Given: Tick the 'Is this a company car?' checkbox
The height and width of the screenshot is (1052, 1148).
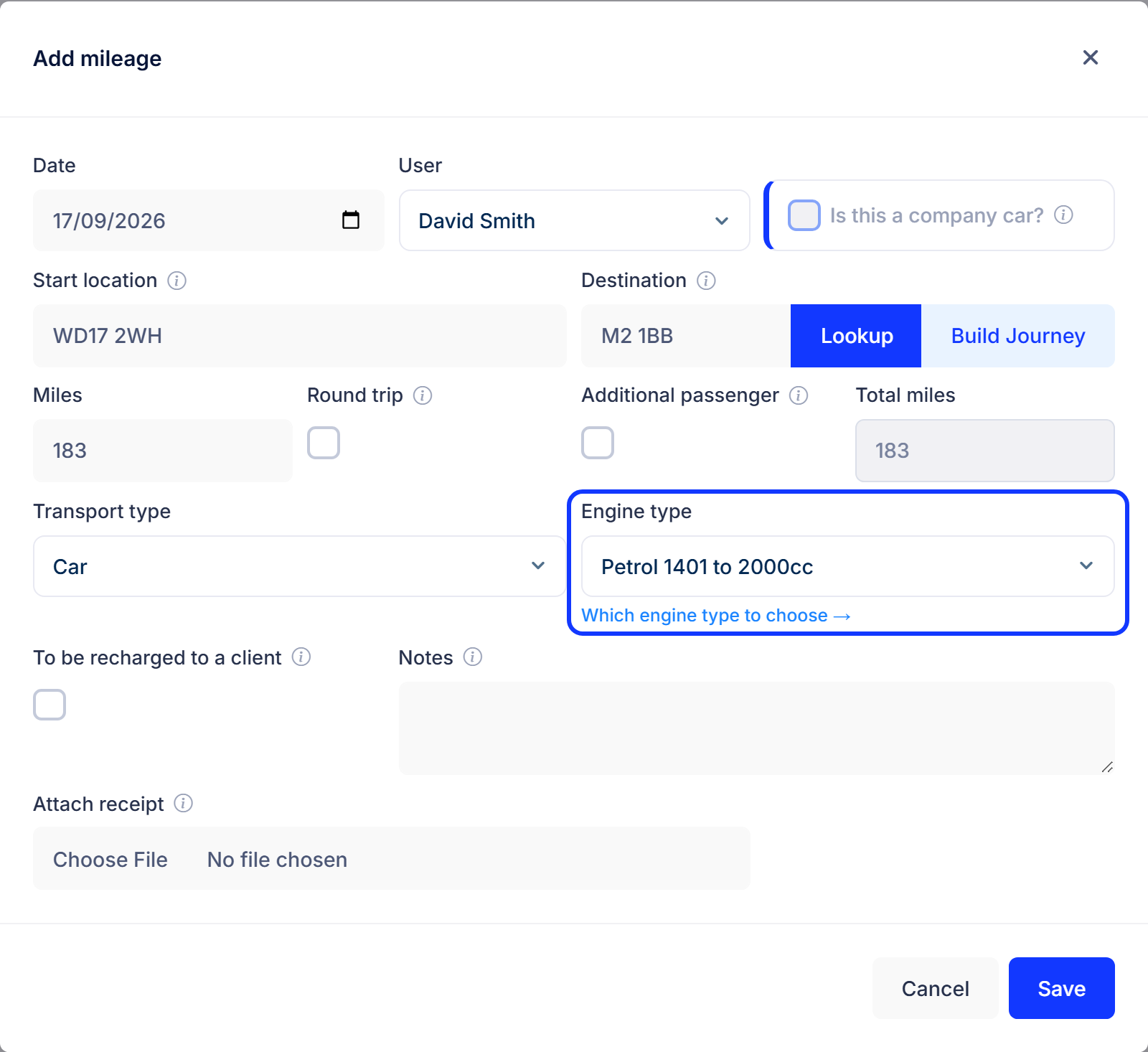Looking at the screenshot, I should 804,215.
